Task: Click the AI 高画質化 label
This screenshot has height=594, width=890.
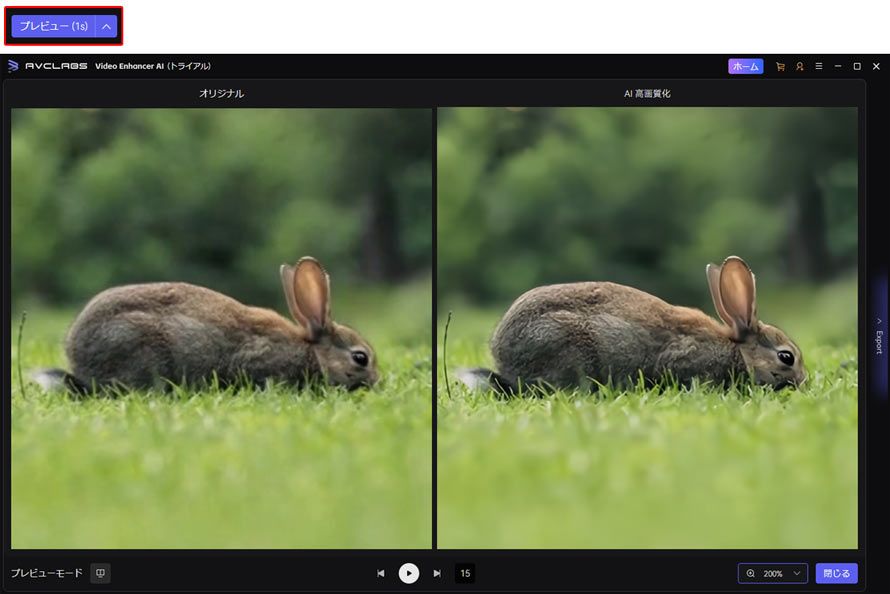Action: point(647,94)
